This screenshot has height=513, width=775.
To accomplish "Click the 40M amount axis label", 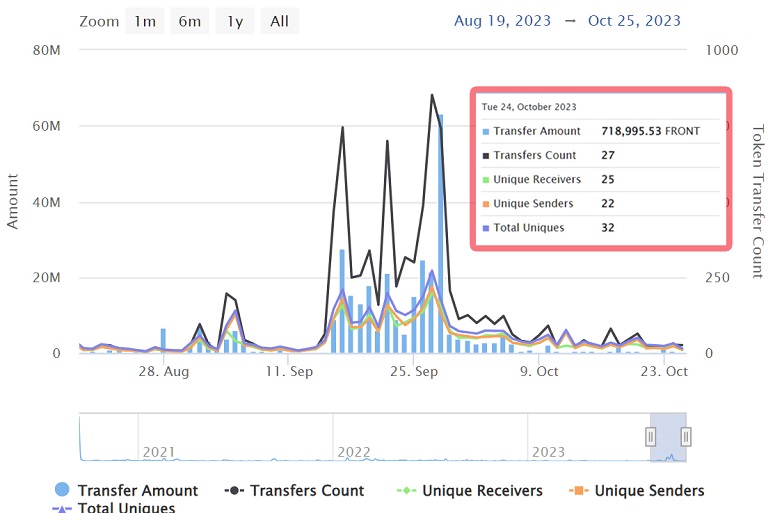I will 46,202.
